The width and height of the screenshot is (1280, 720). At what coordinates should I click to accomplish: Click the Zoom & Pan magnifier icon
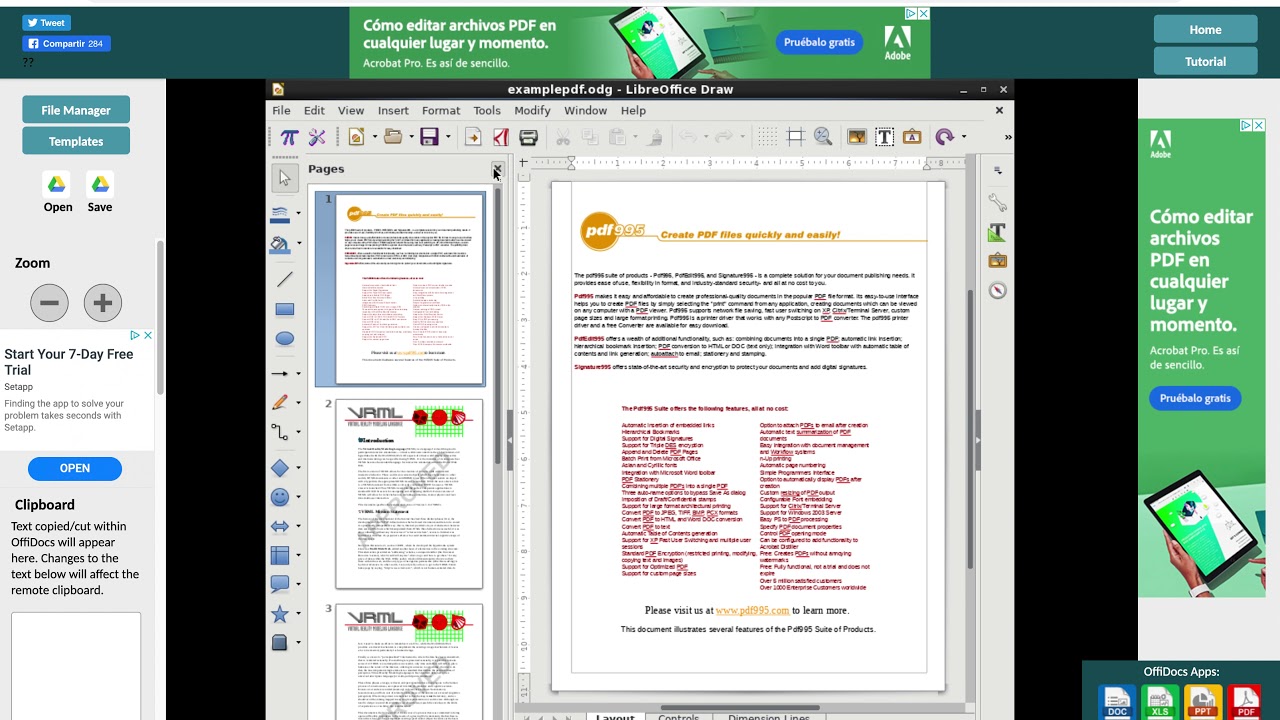pyautogui.click(x=823, y=137)
